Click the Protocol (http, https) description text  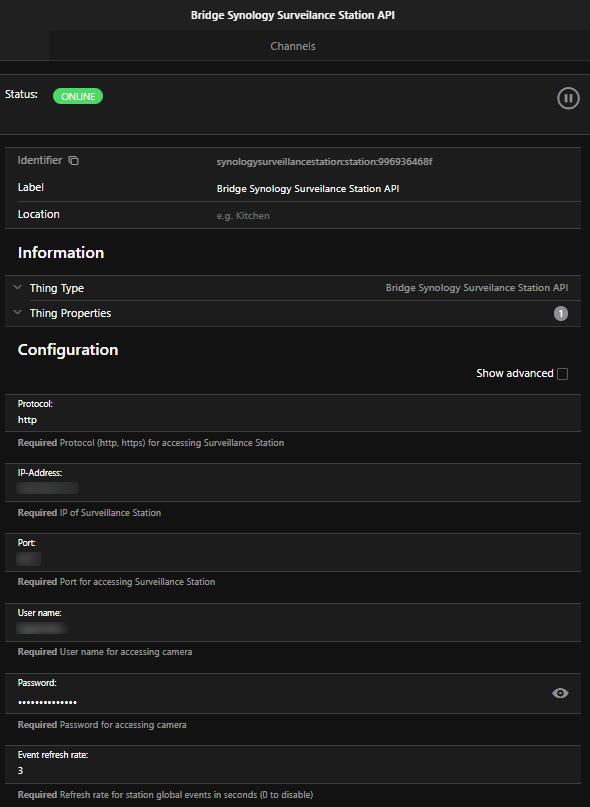[151, 443]
